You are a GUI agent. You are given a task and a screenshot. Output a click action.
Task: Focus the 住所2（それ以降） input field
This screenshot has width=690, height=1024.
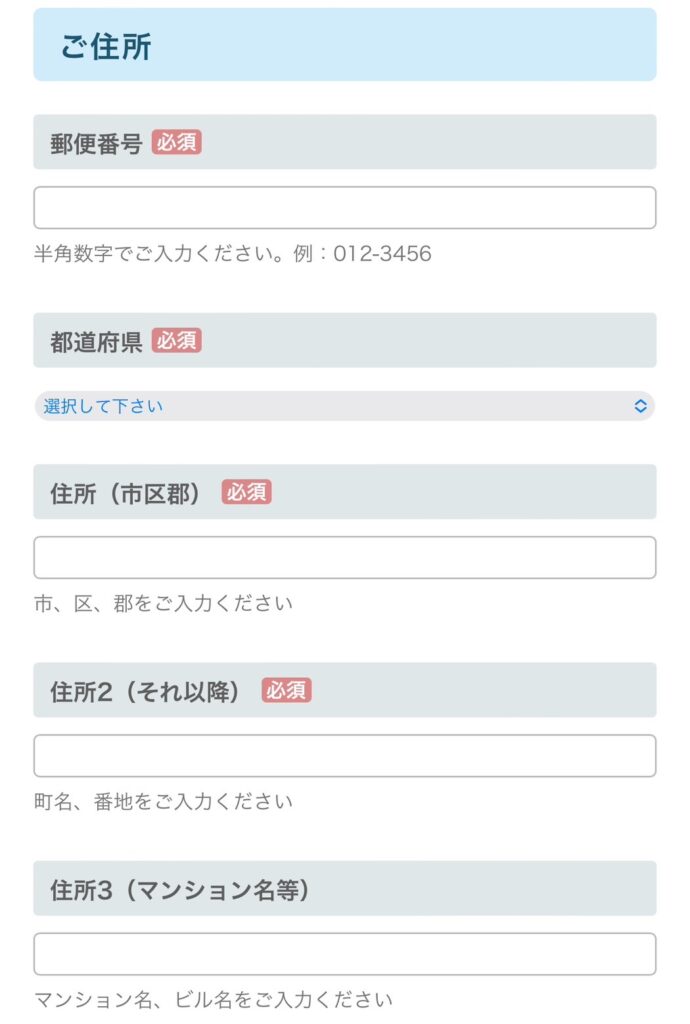pos(345,755)
